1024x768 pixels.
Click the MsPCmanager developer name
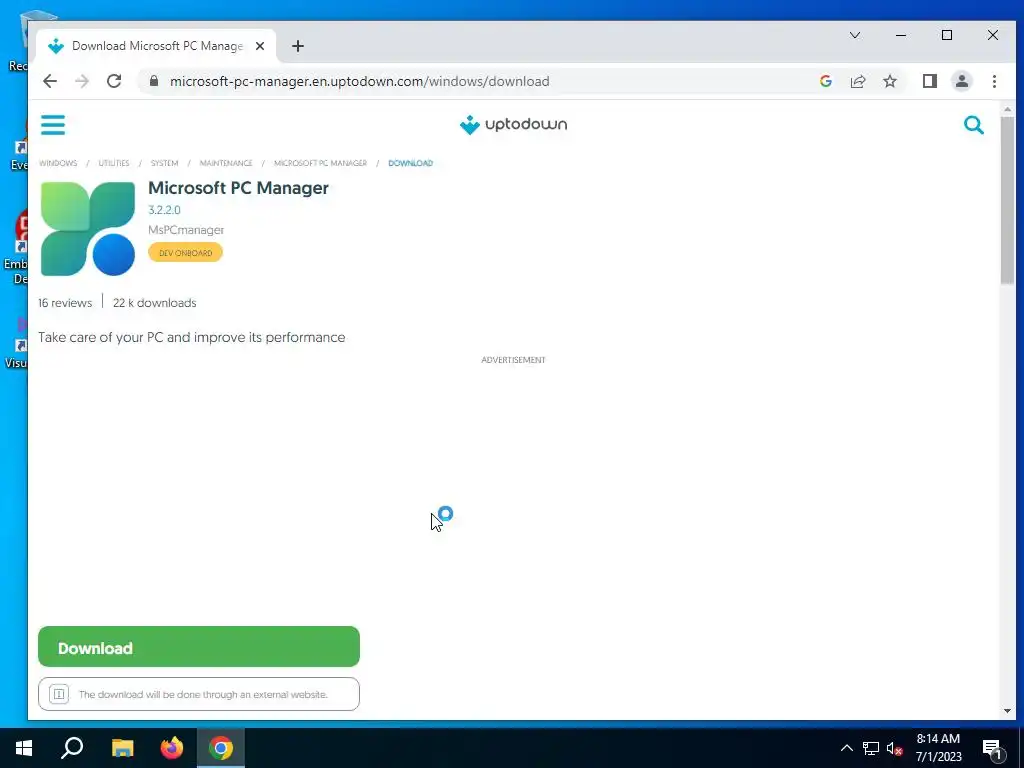(x=186, y=230)
